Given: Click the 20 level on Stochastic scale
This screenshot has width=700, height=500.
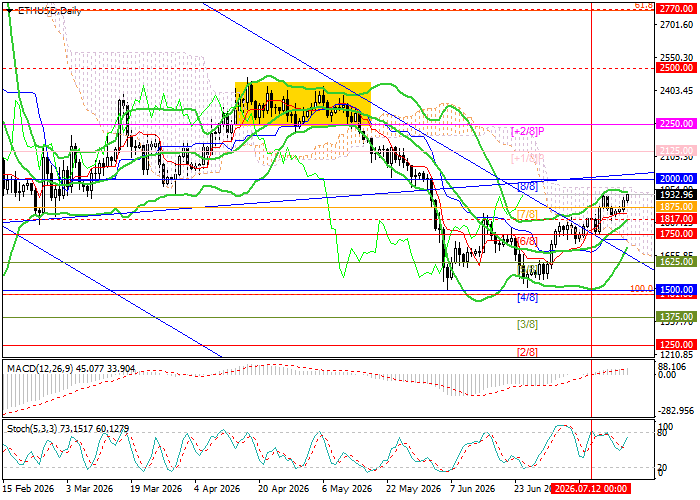Looking at the screenshot, I should 662,467.
